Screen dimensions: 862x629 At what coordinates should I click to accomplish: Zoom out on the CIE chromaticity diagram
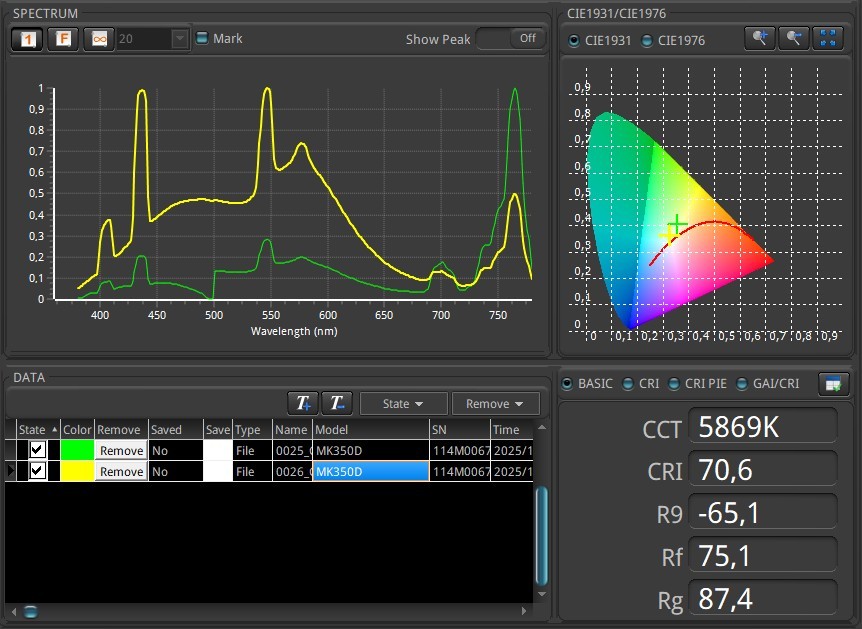(793, 38)
